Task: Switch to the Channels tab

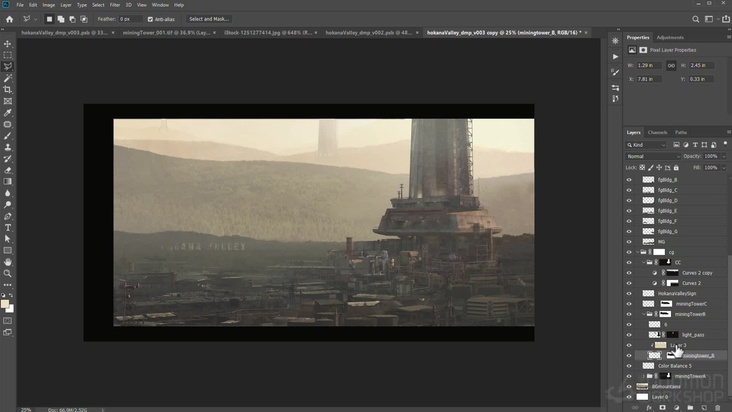Action: [x=657, y=133]
